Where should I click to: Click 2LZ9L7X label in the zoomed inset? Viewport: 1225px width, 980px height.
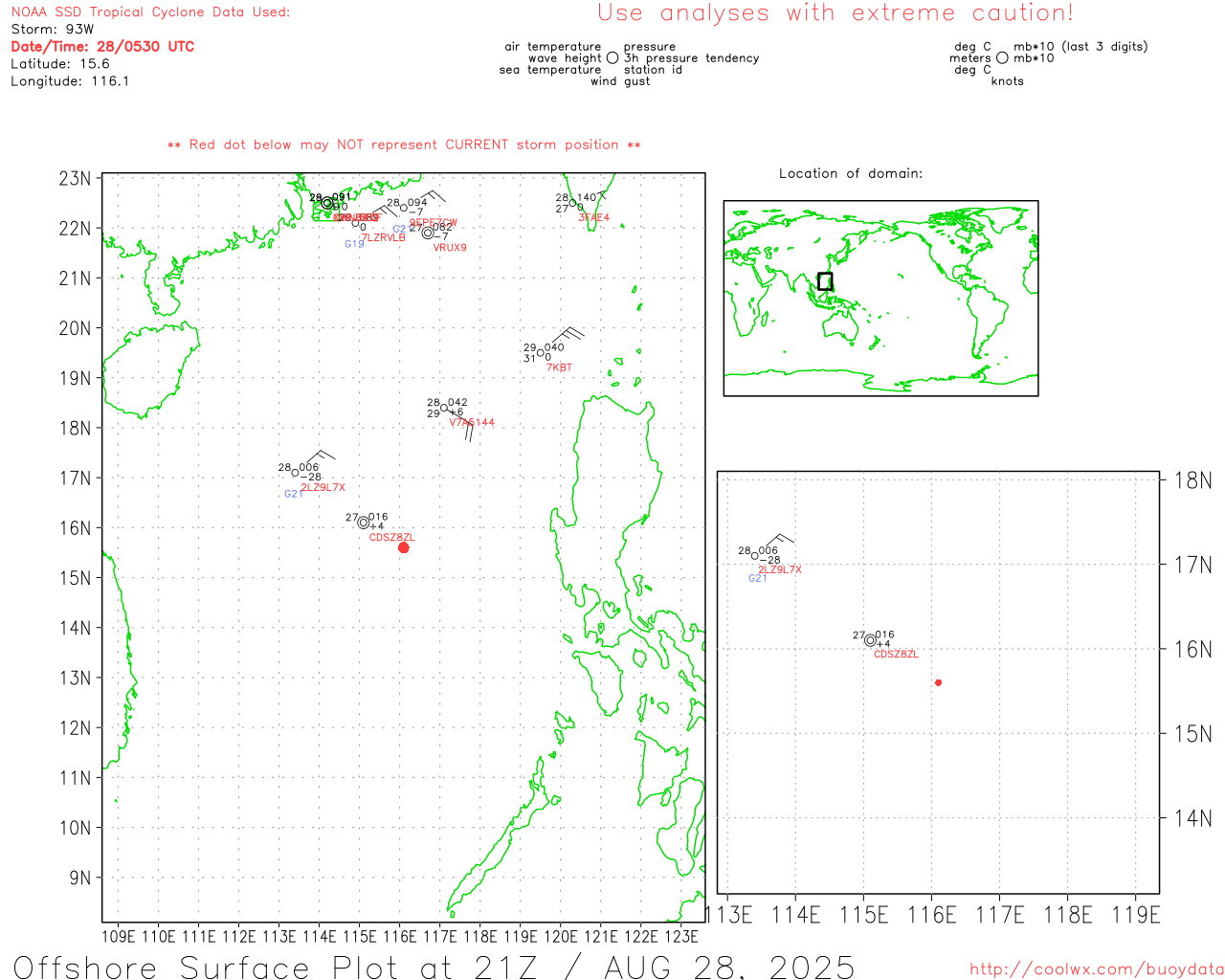pos(780,569)
